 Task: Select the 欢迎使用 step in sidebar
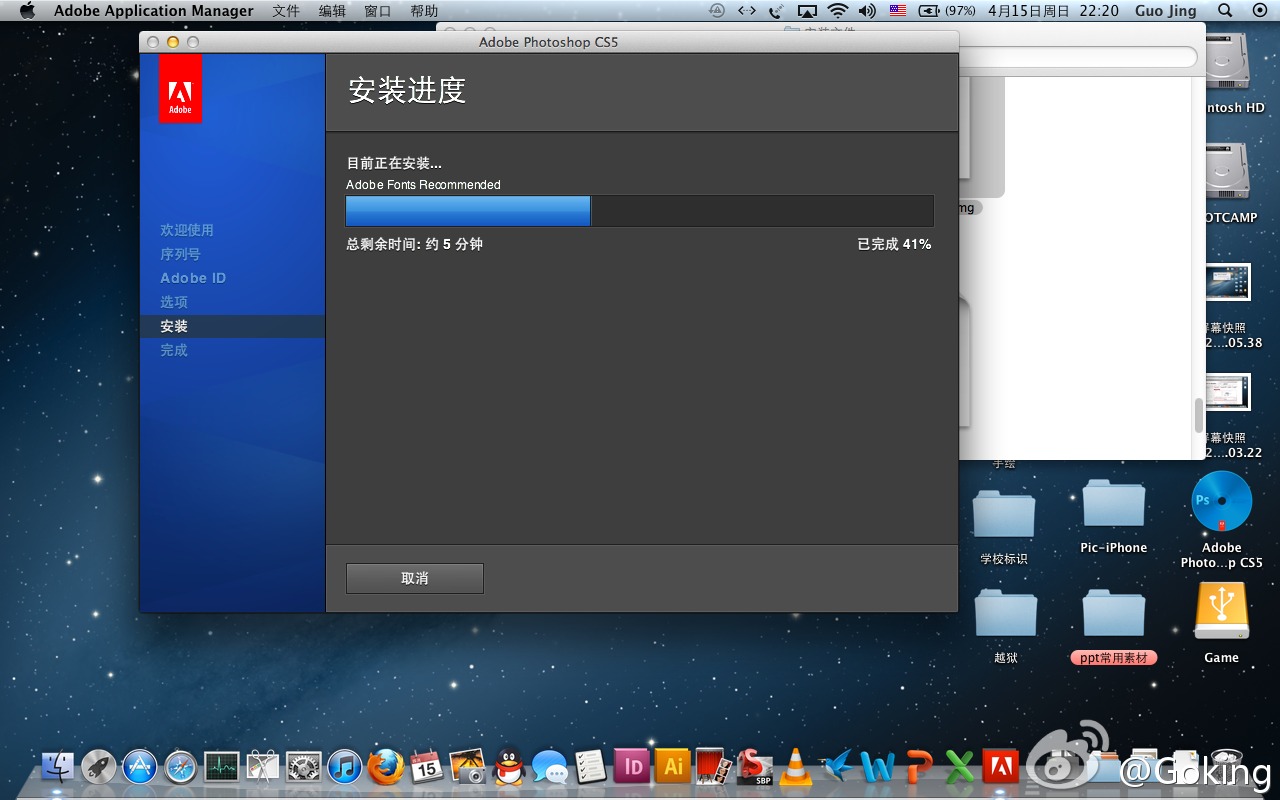(x=187, y=230)
